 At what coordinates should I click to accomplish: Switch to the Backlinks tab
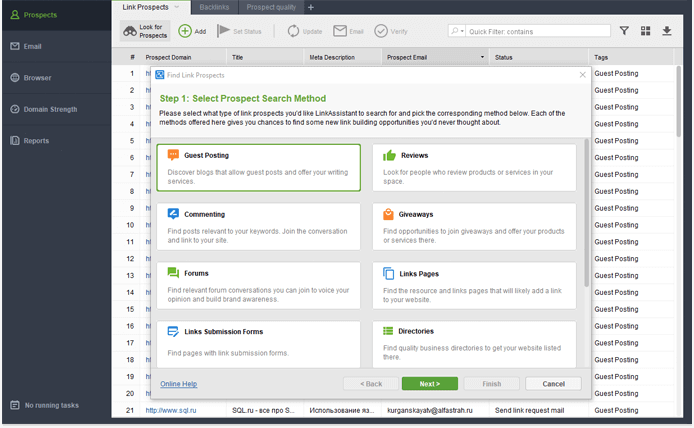pyautogui.click(x=214, y=7)
